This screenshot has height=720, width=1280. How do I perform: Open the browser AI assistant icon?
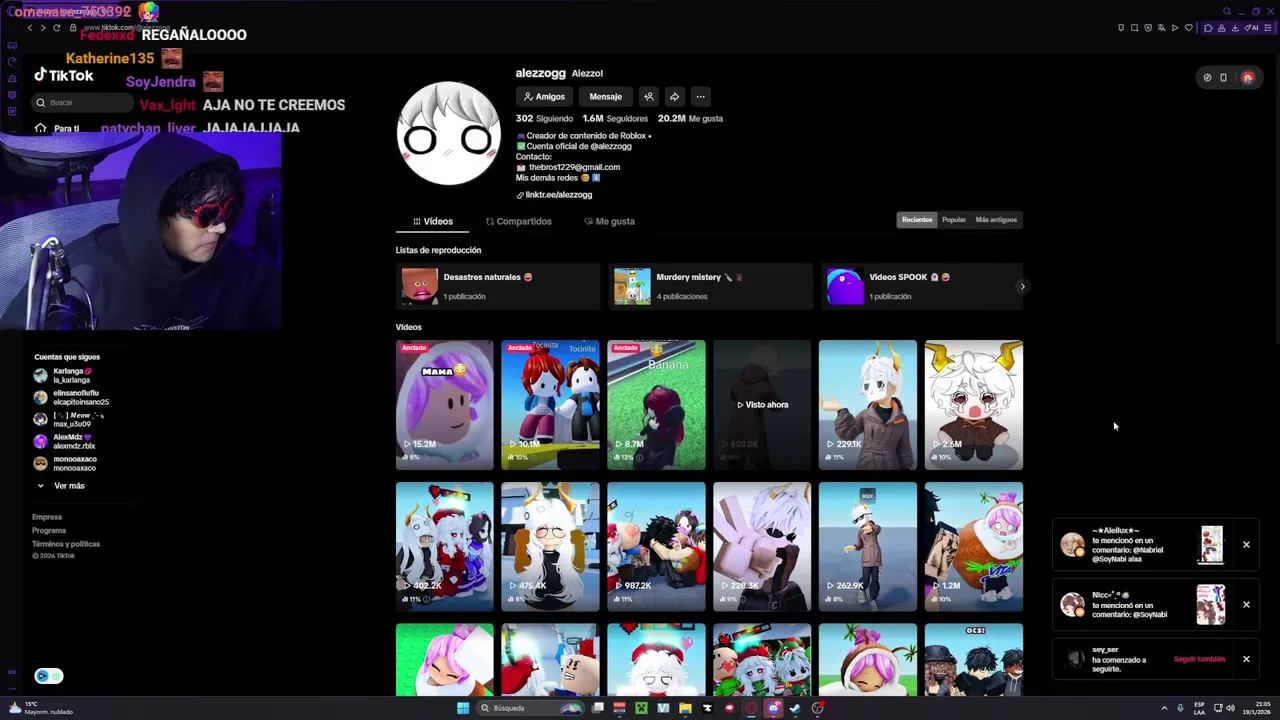1251,28
